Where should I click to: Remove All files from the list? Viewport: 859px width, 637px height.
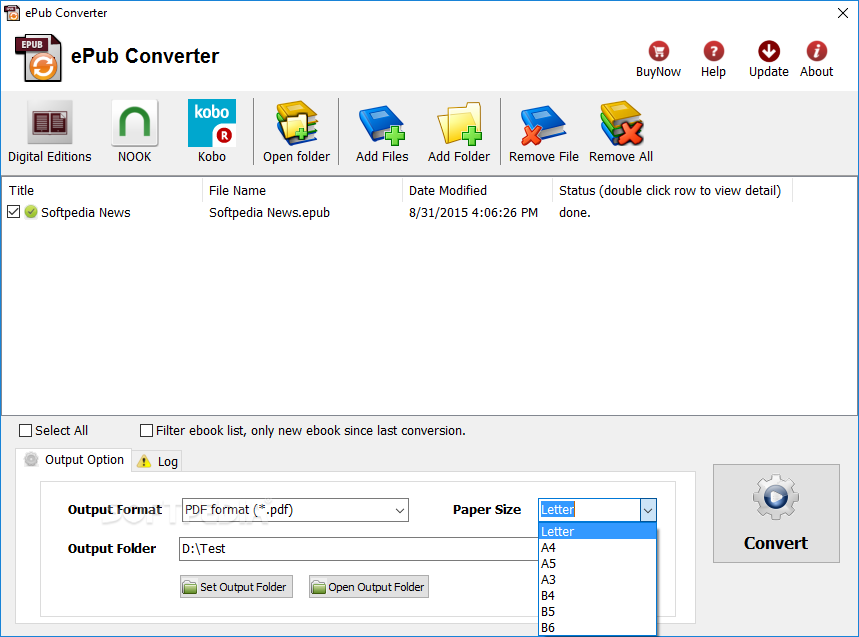coord(621,131)
